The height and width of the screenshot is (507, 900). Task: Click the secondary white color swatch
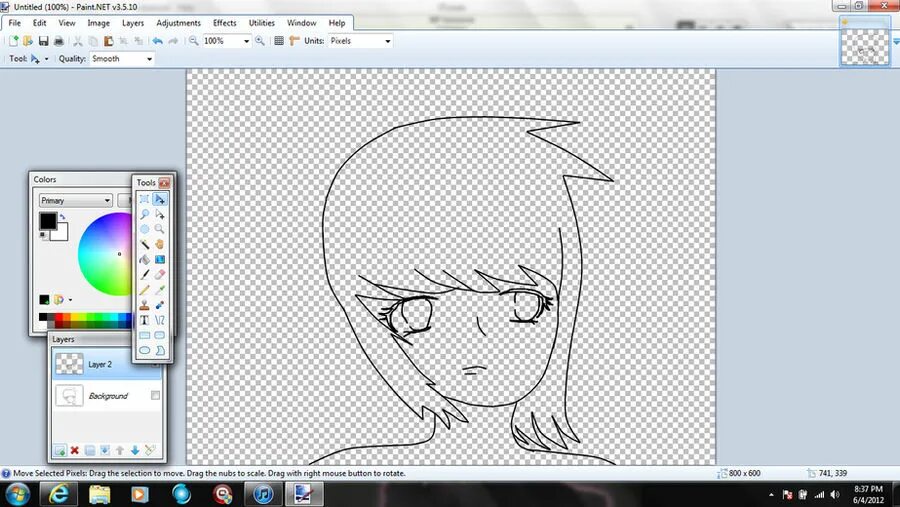click(61, 233)
